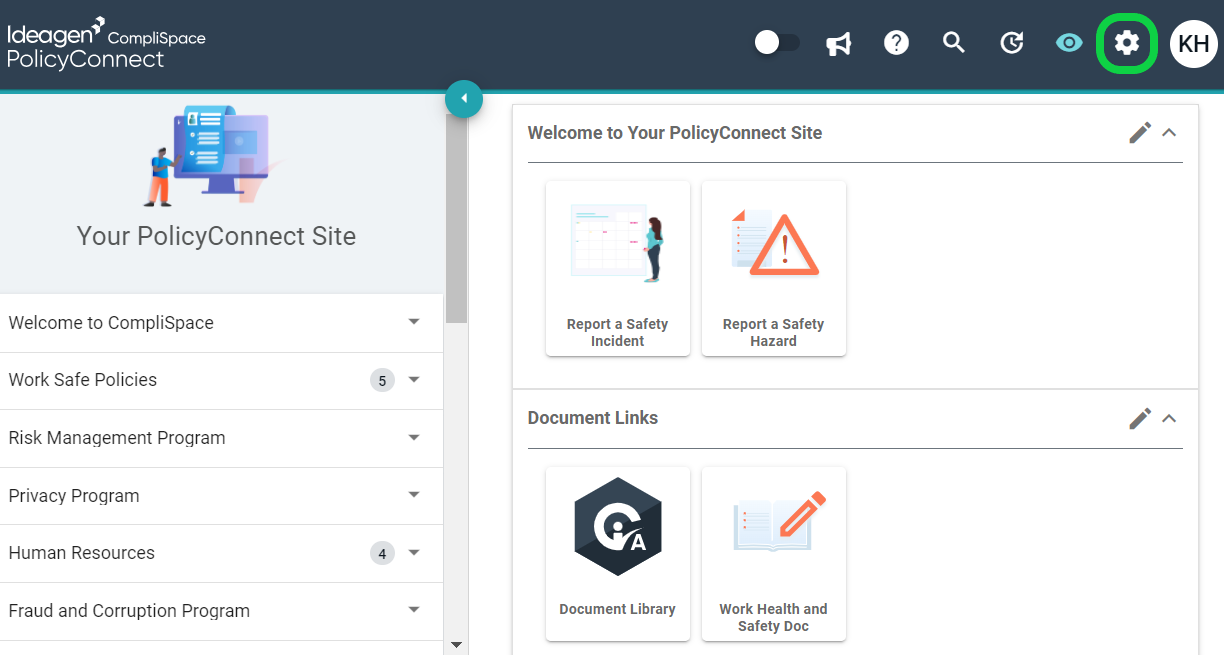Click the sidebar site illustration image

(212, 156)
